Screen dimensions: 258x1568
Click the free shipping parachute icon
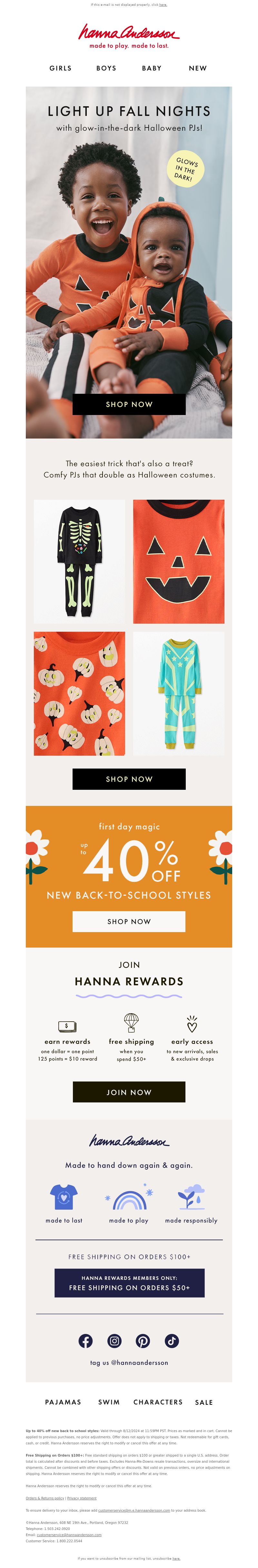(131, 1023)
